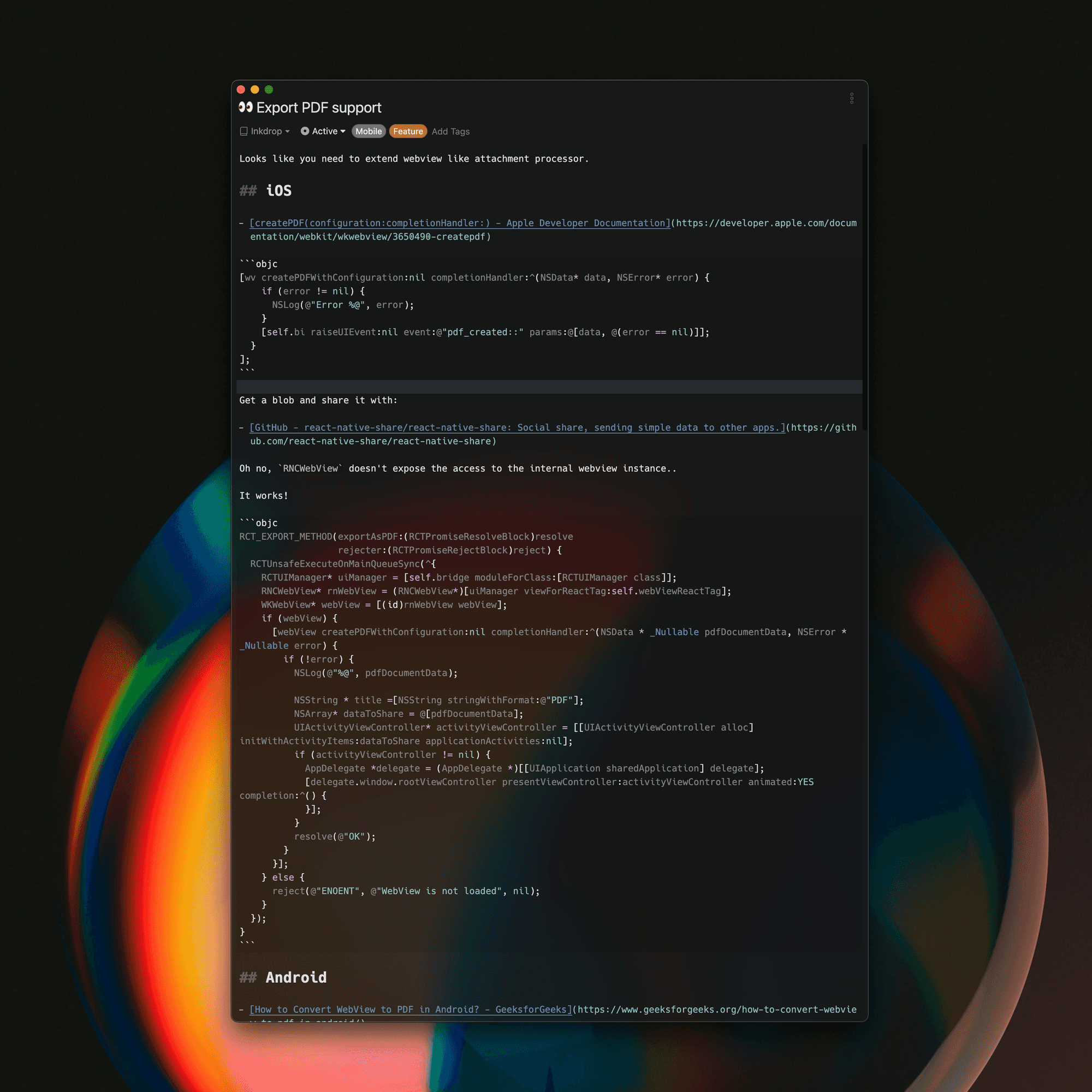Click the Active status circle icon

(x=305, y=131)
